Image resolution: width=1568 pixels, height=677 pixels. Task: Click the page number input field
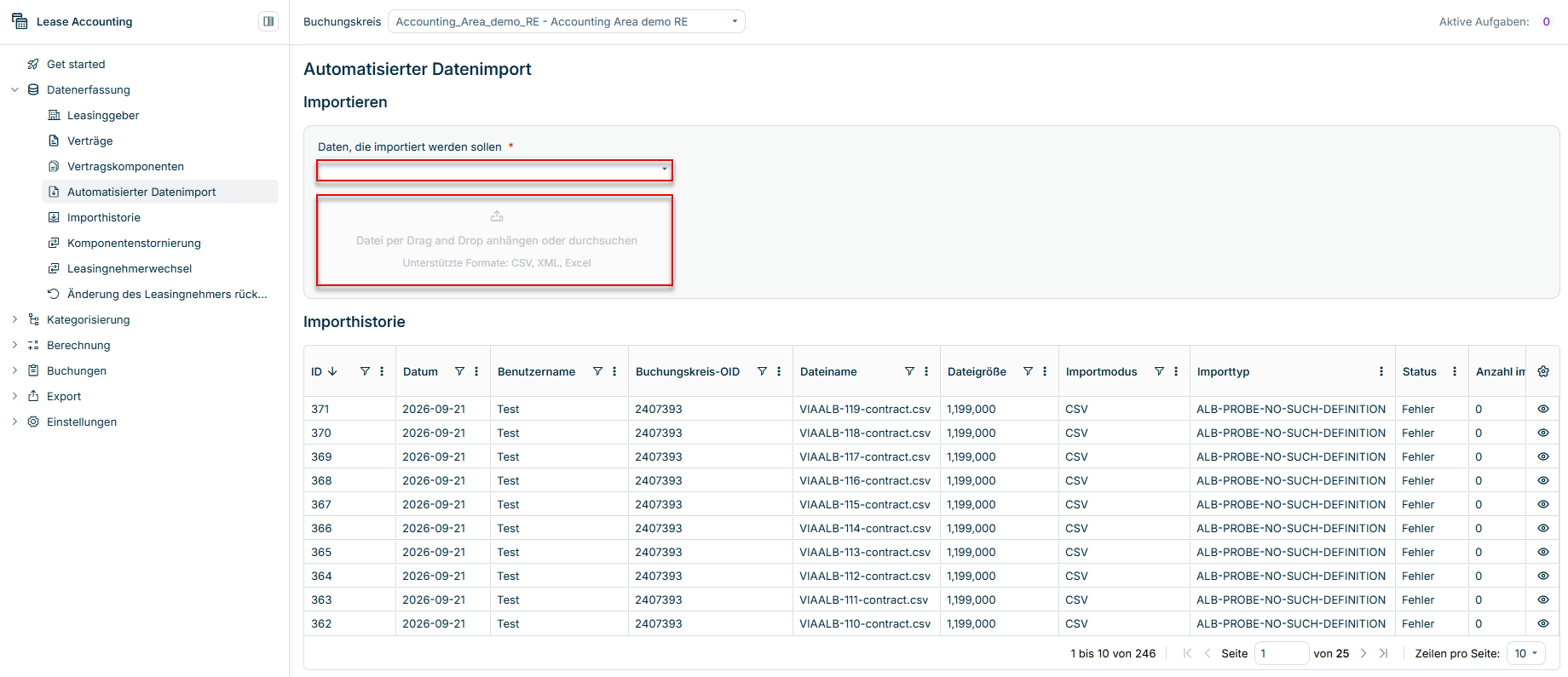point(1282,653)
